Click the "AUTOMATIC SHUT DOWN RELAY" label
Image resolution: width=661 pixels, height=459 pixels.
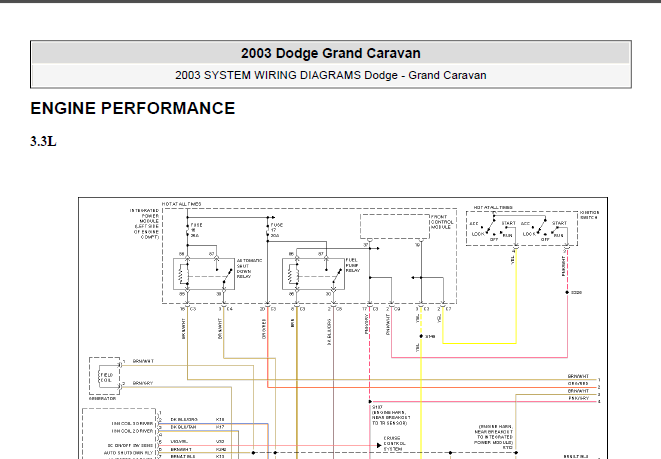tap(249, 268)
